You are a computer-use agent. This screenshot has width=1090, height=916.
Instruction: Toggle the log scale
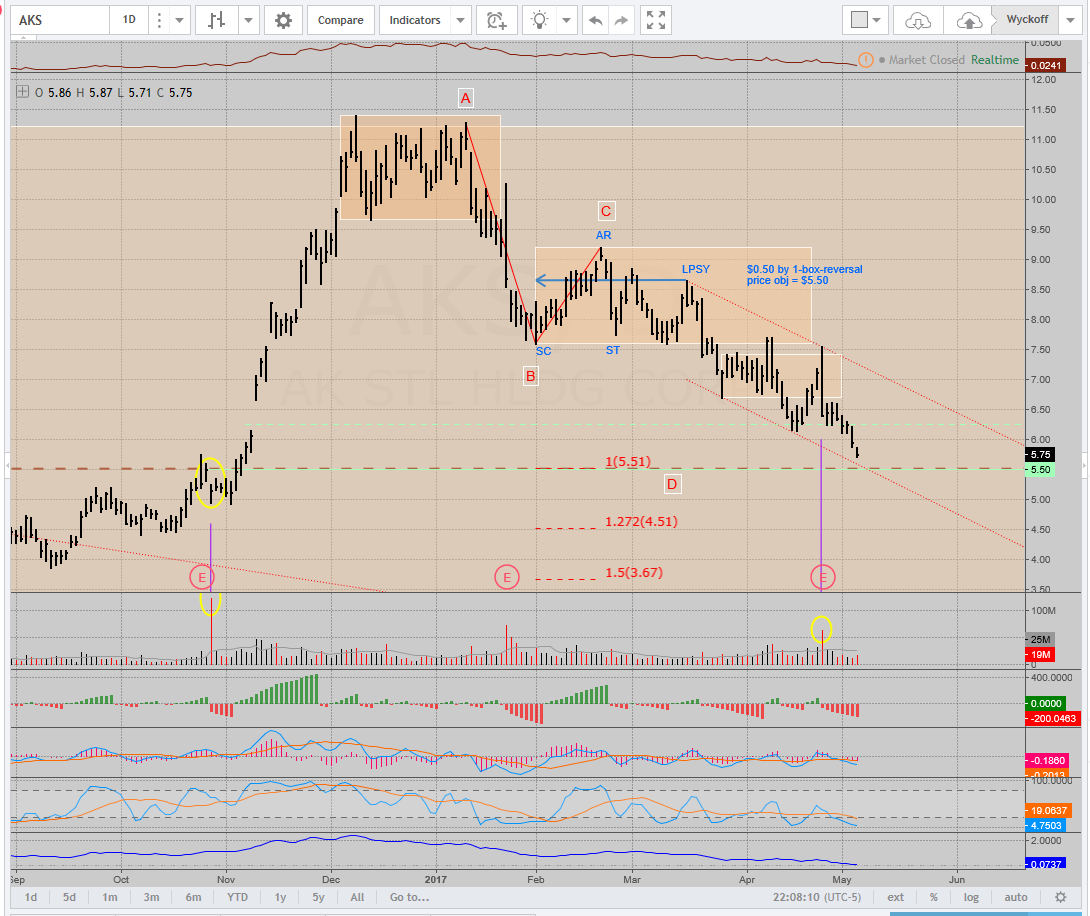971,897
